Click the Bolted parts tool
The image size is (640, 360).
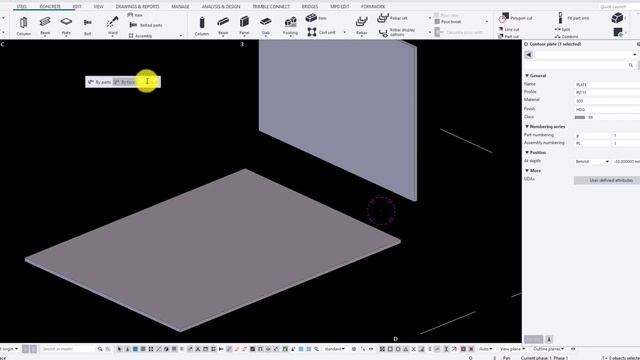pyautogui.click(x=146, y=25)
